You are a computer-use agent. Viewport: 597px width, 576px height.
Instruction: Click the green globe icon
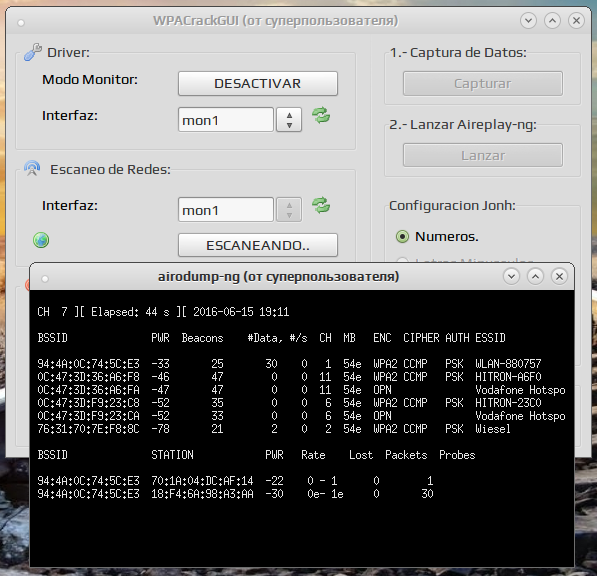pos(41,240)
